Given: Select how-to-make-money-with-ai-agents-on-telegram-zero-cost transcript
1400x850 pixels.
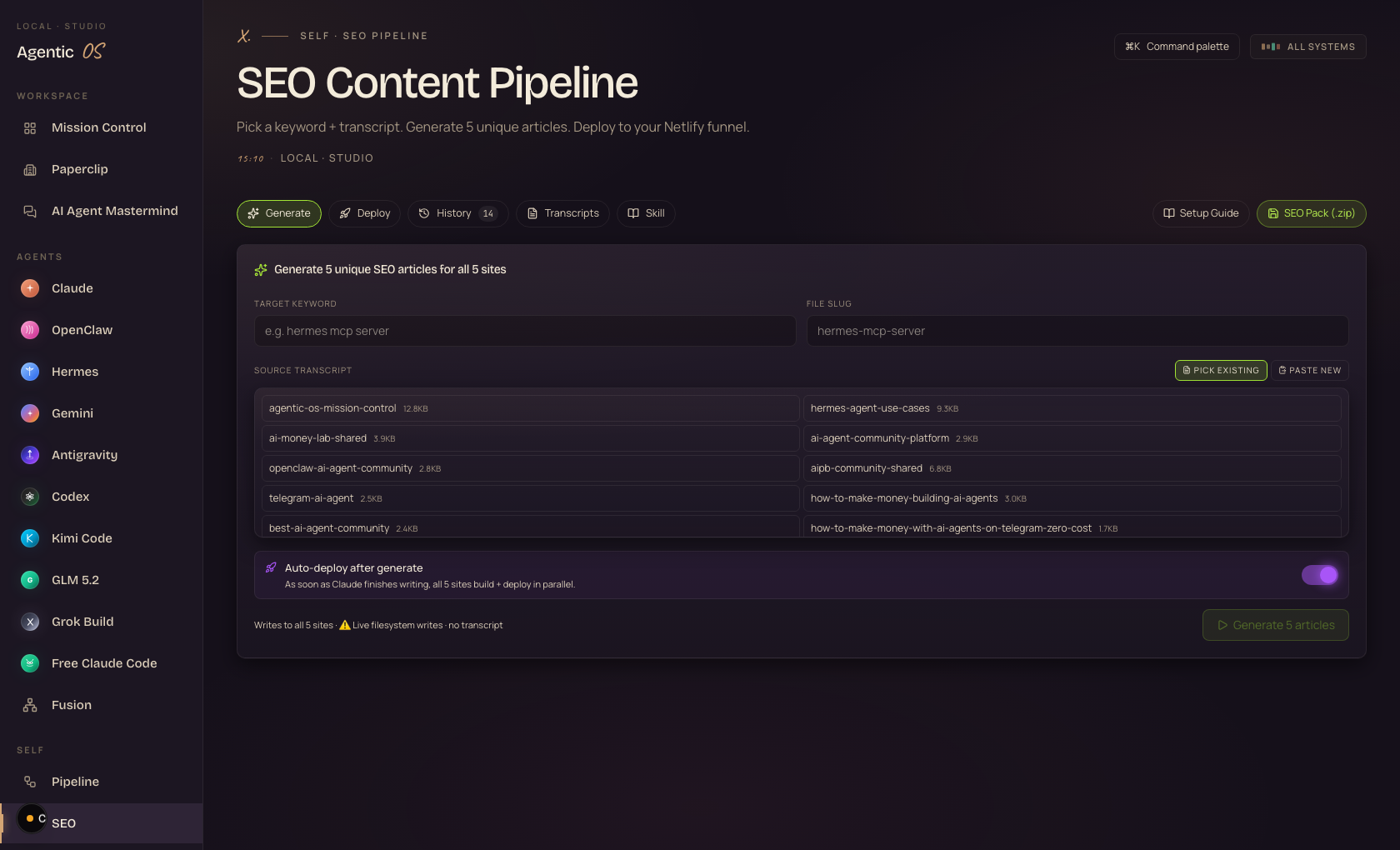Looking at the screenshot, I should 1072,526.
